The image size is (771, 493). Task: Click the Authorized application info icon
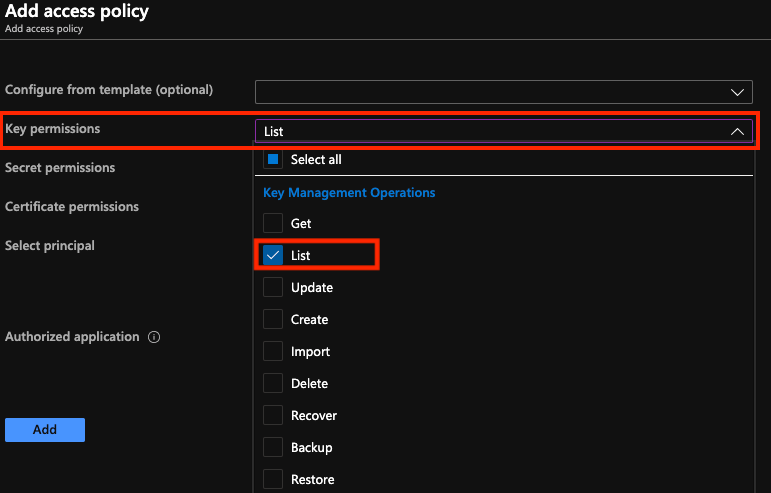[154, 338]
